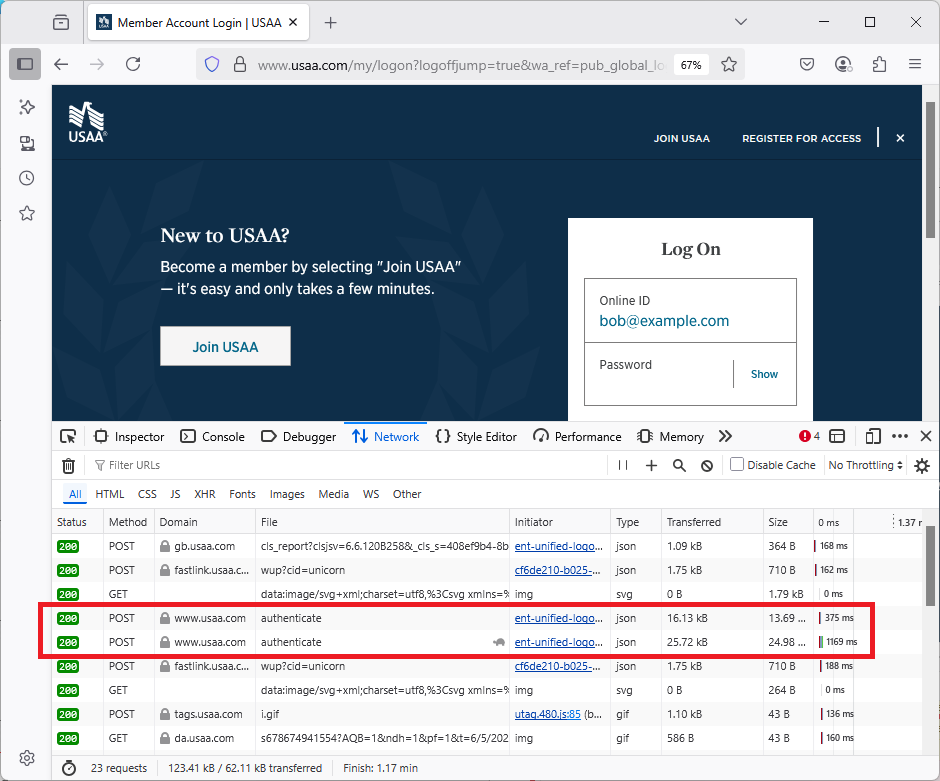Screen dimensions: 940x781
Task: Open a new browser tab
Action: click(x=330, y=23)
